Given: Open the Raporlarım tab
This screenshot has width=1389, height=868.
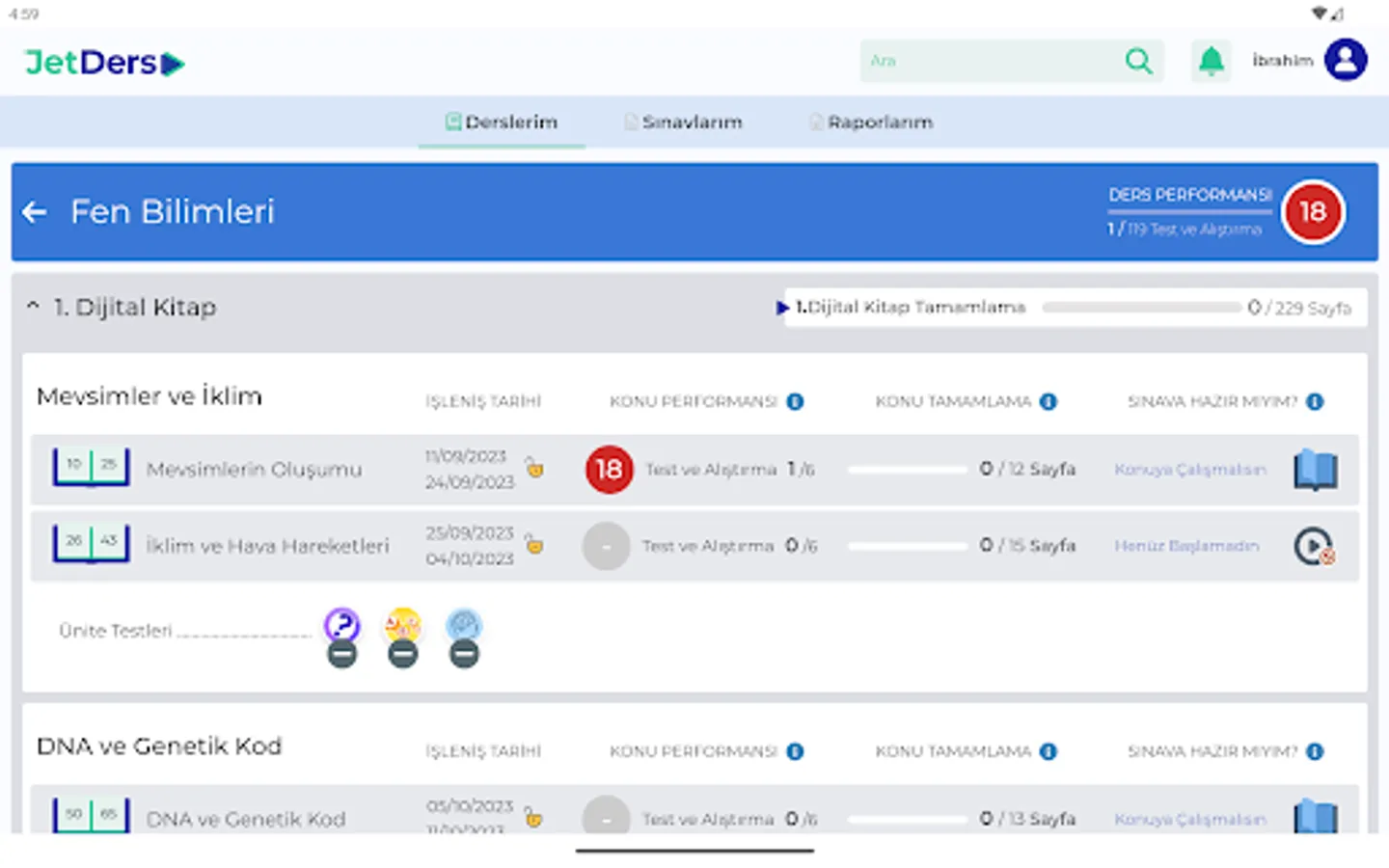Looking at the screenshot, I should point(871,122).
